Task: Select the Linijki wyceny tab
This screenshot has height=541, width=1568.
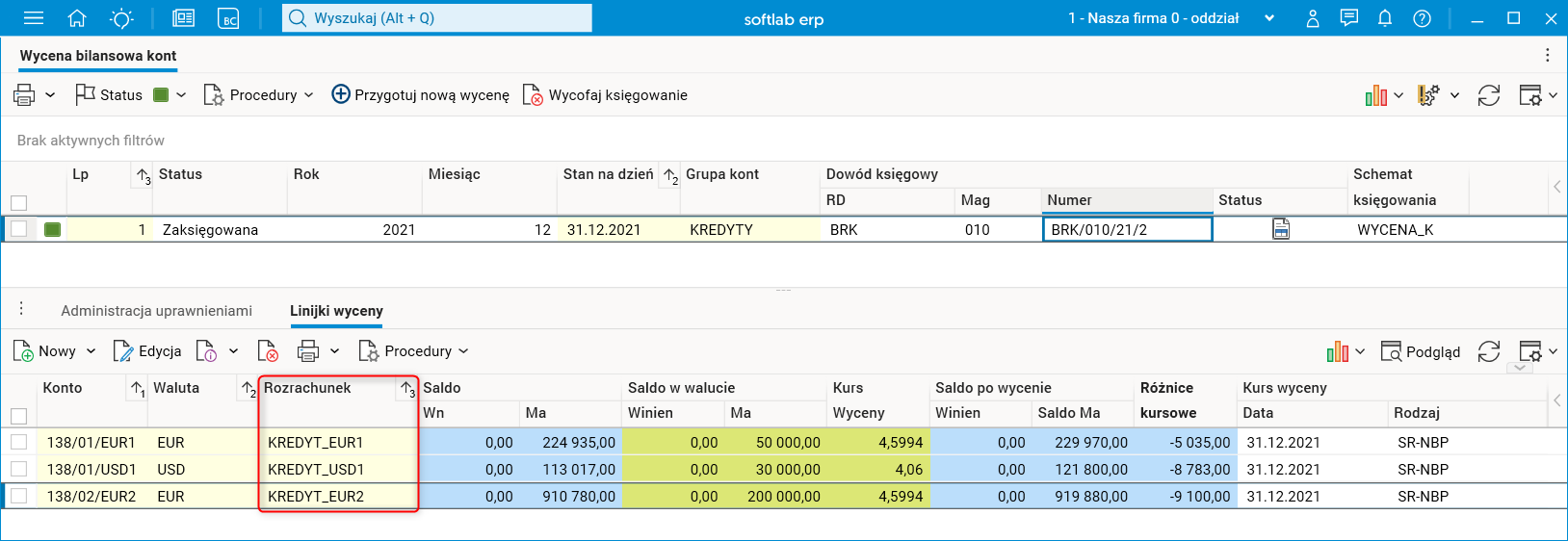Action: 336,311
